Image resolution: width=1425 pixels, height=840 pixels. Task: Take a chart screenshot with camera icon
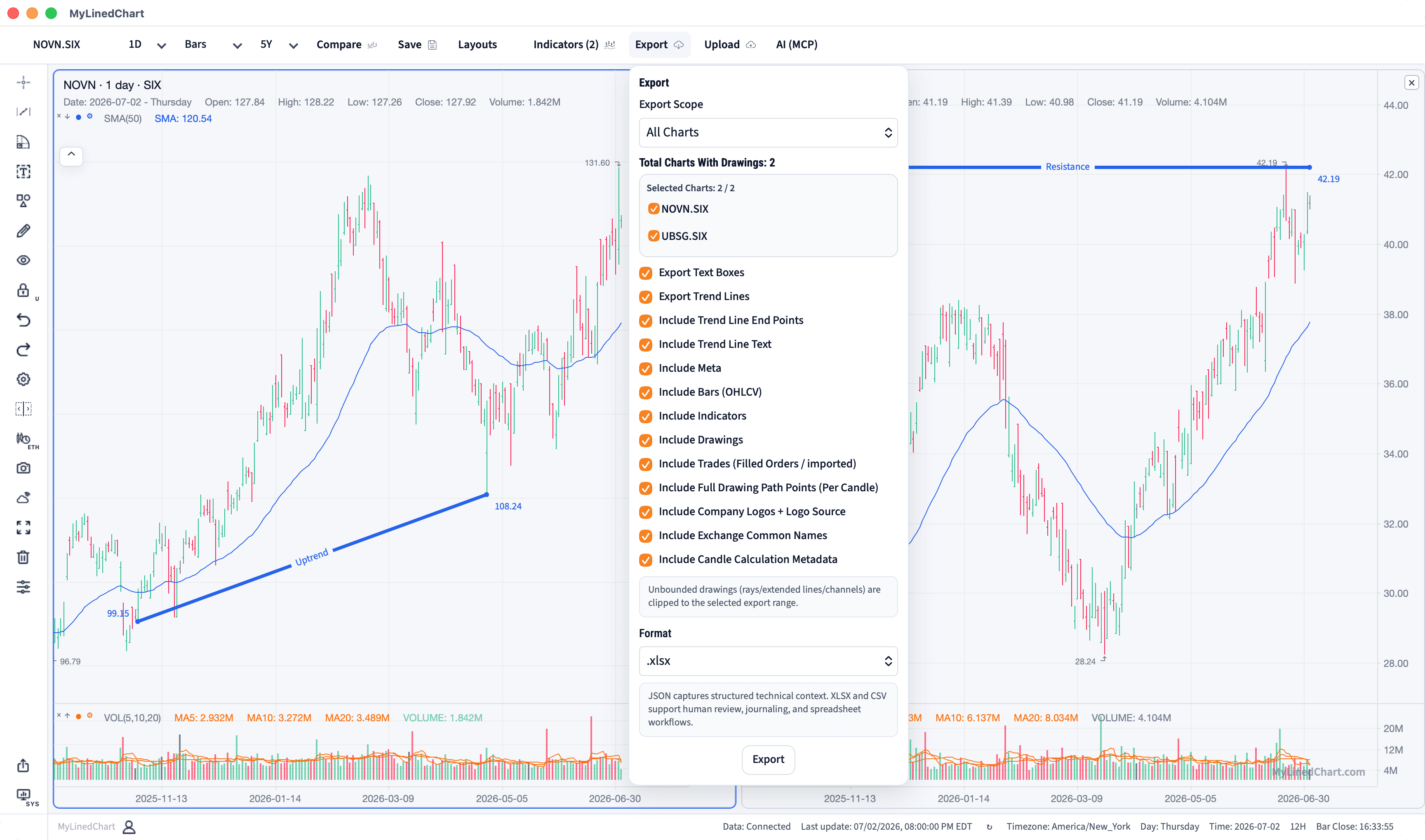[x=23, y=468]
